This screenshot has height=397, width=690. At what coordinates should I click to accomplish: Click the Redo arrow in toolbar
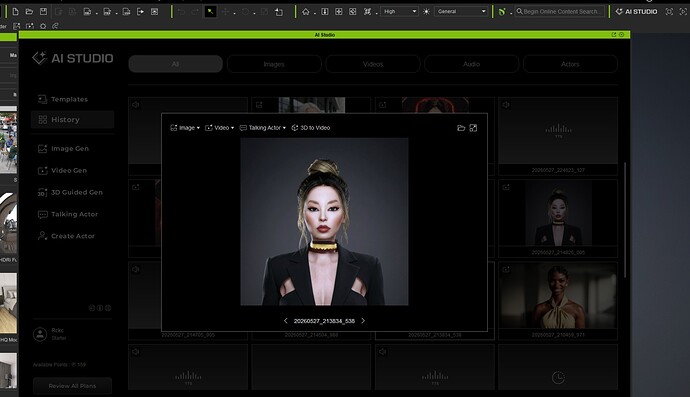click(195, 12)
